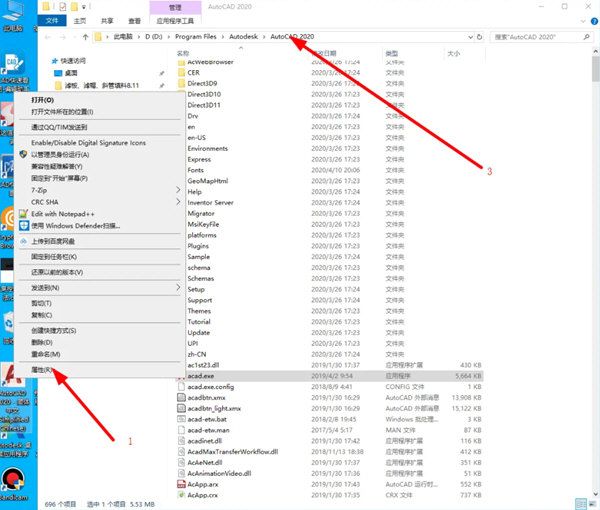Click the acad.exe.config file icon
Image resolution: width=600 pixels, height=510 pixels.
(x=181, y=386)
